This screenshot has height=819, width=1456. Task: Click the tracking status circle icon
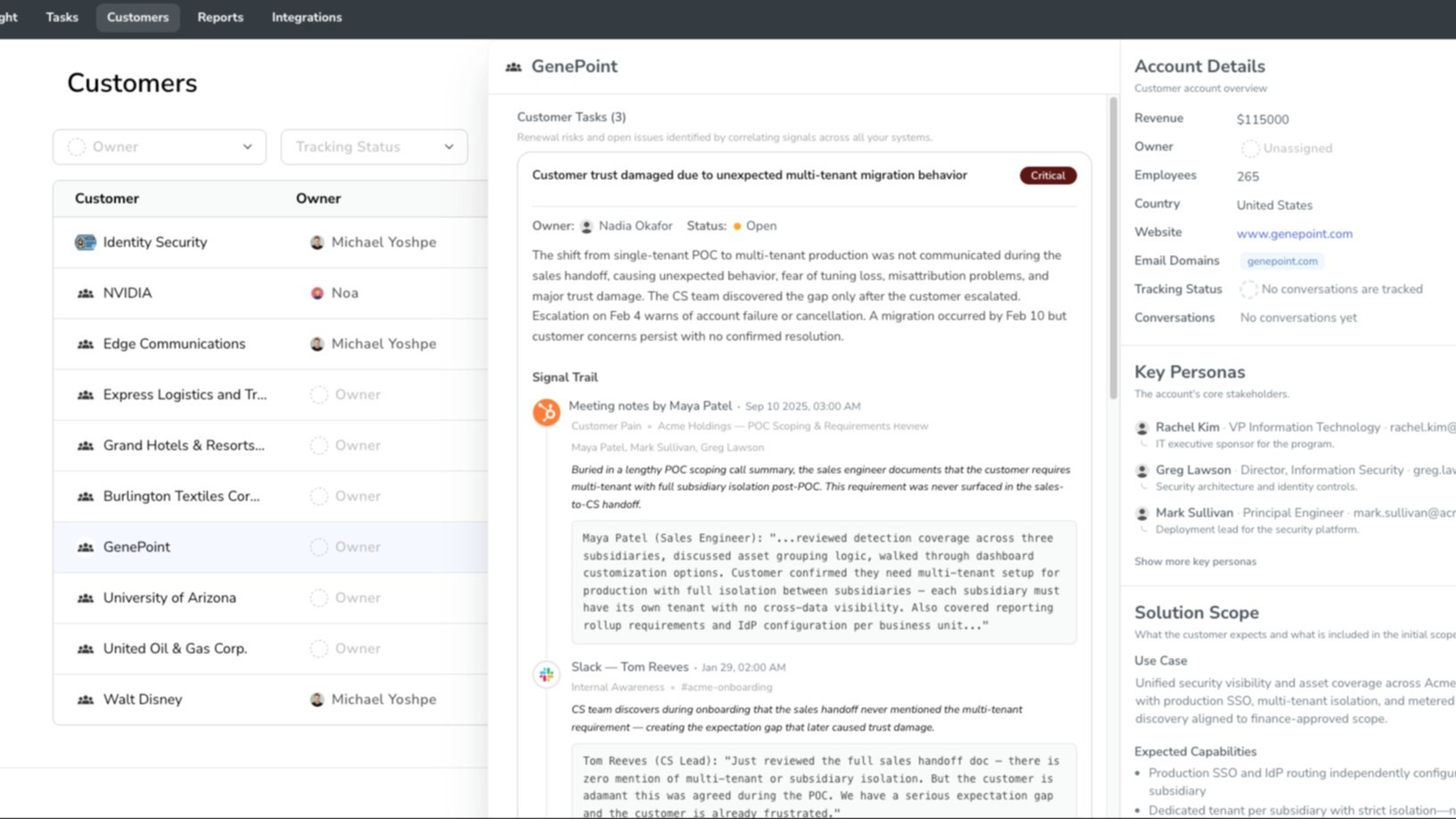pos(1248,290)
